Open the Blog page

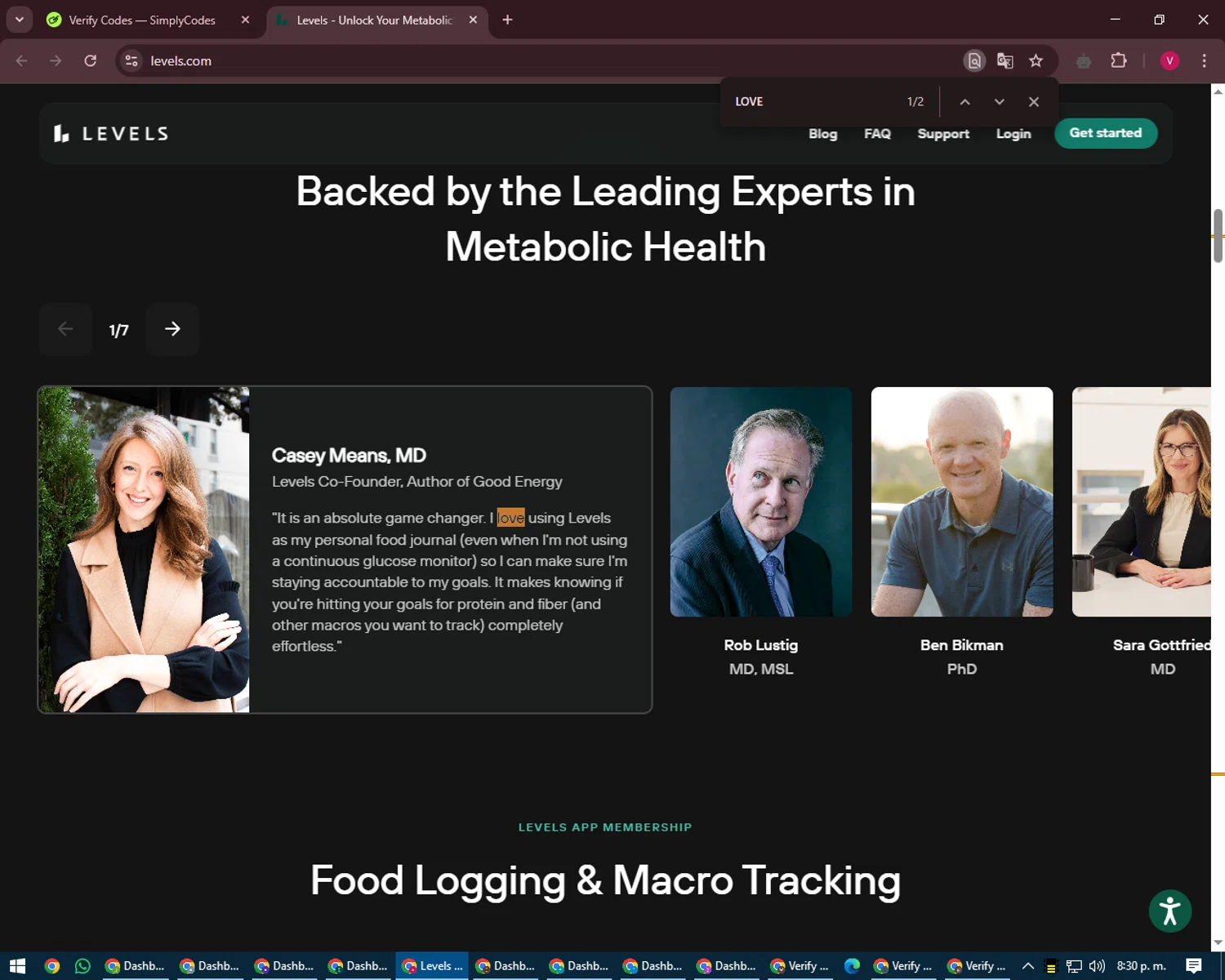coord(822,134)
